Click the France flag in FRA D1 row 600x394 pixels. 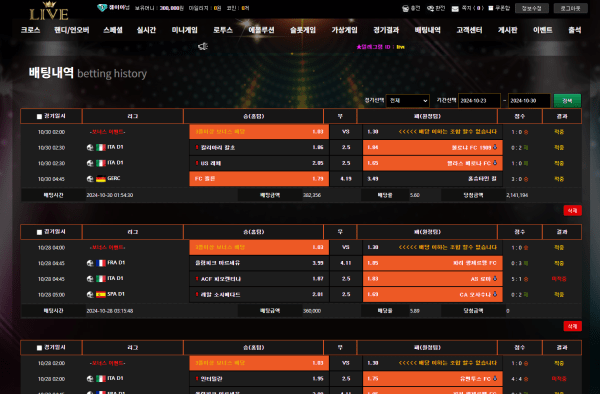click(101, 263)
